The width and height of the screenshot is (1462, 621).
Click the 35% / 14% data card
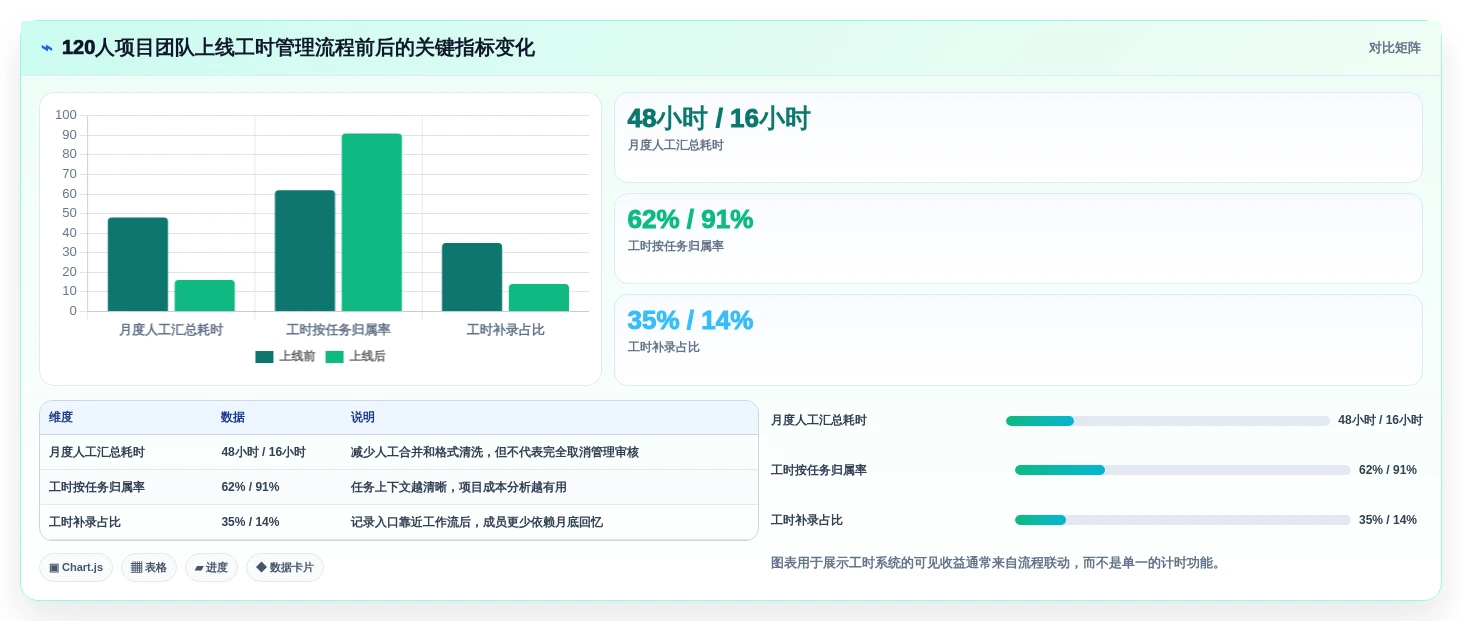tap(1018, 340)
